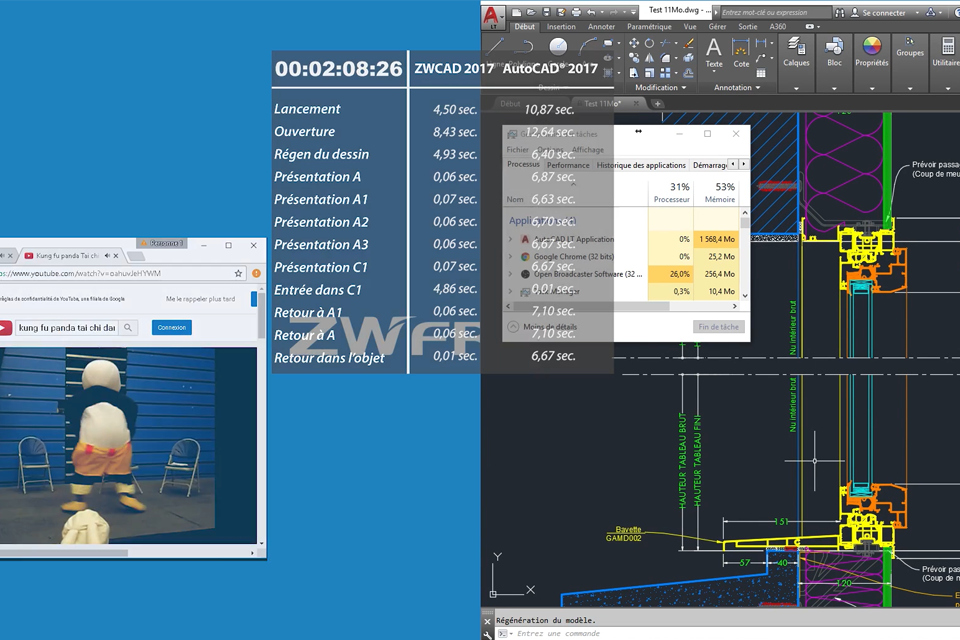Select the Erase tool in Modification panel

click(688, 43)
